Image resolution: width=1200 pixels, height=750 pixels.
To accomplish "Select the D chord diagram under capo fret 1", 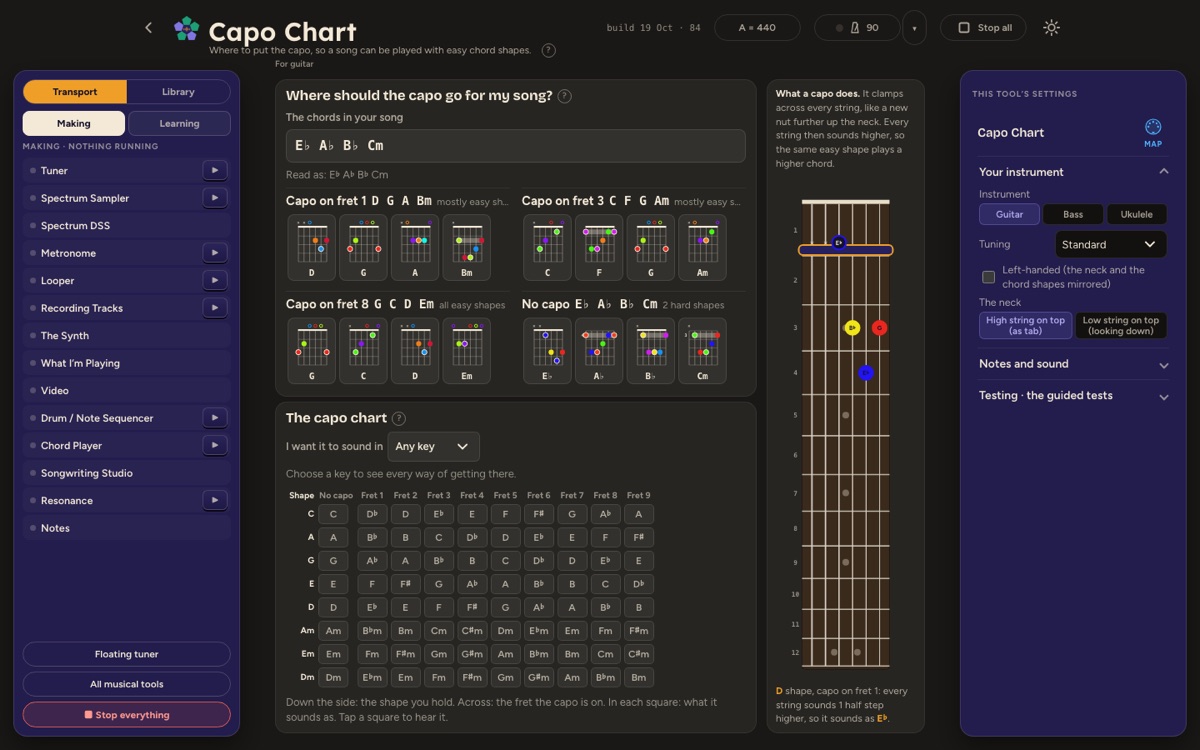I will click(x=311, y=248).
